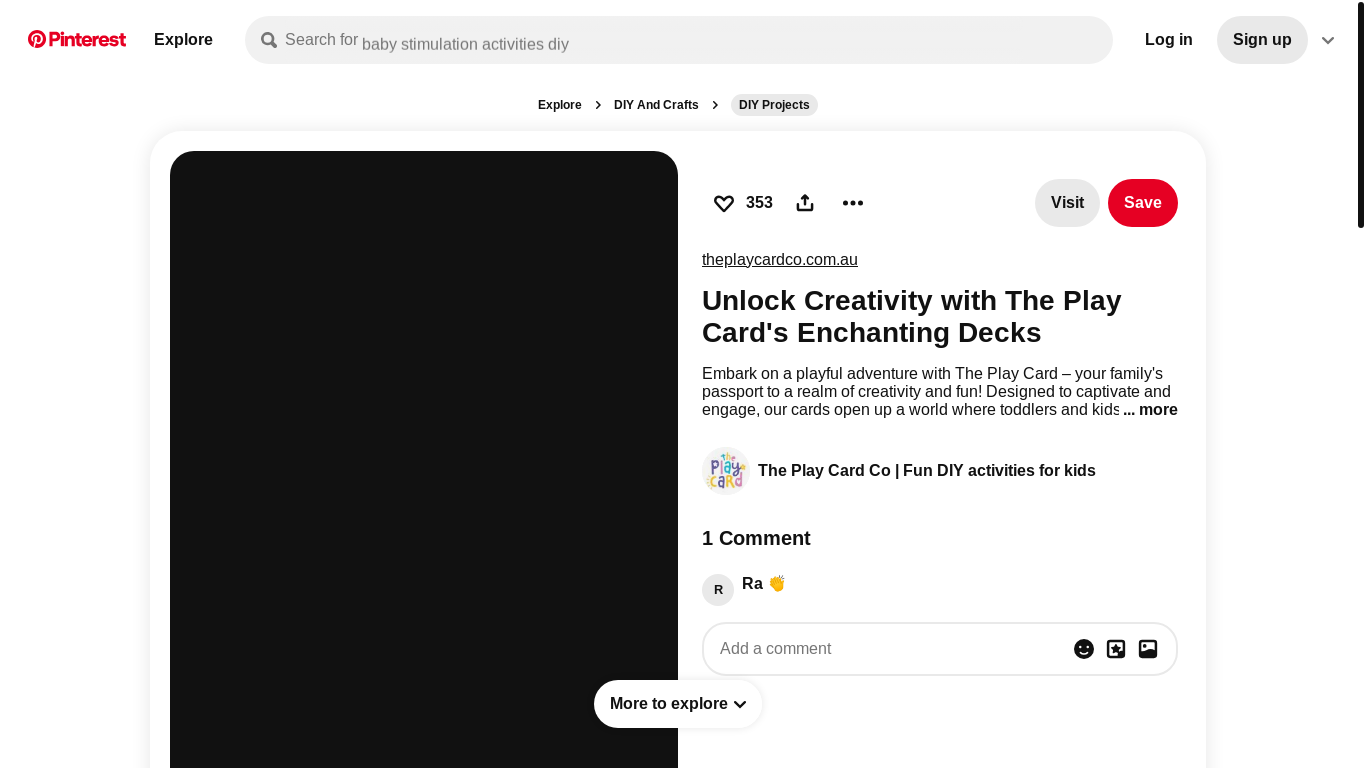The height and width of the screenshot is (768, 1366).
Task: Open the three-dot more actions menu
Action: point(853,203)
